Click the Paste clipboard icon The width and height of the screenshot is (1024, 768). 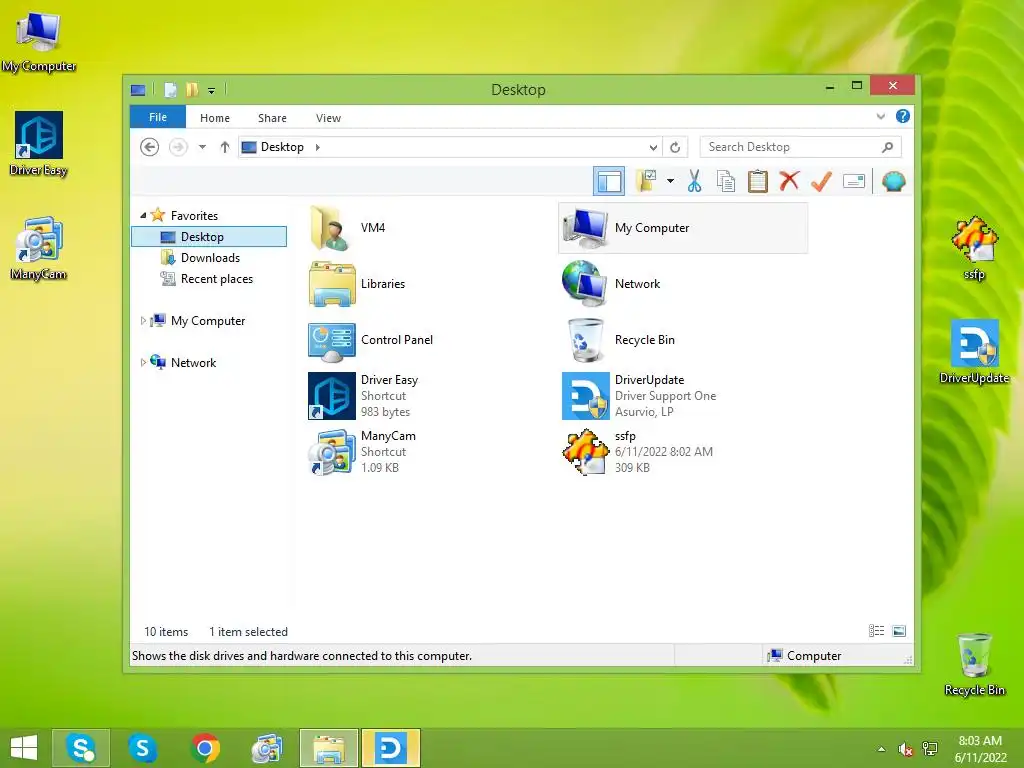758,181
